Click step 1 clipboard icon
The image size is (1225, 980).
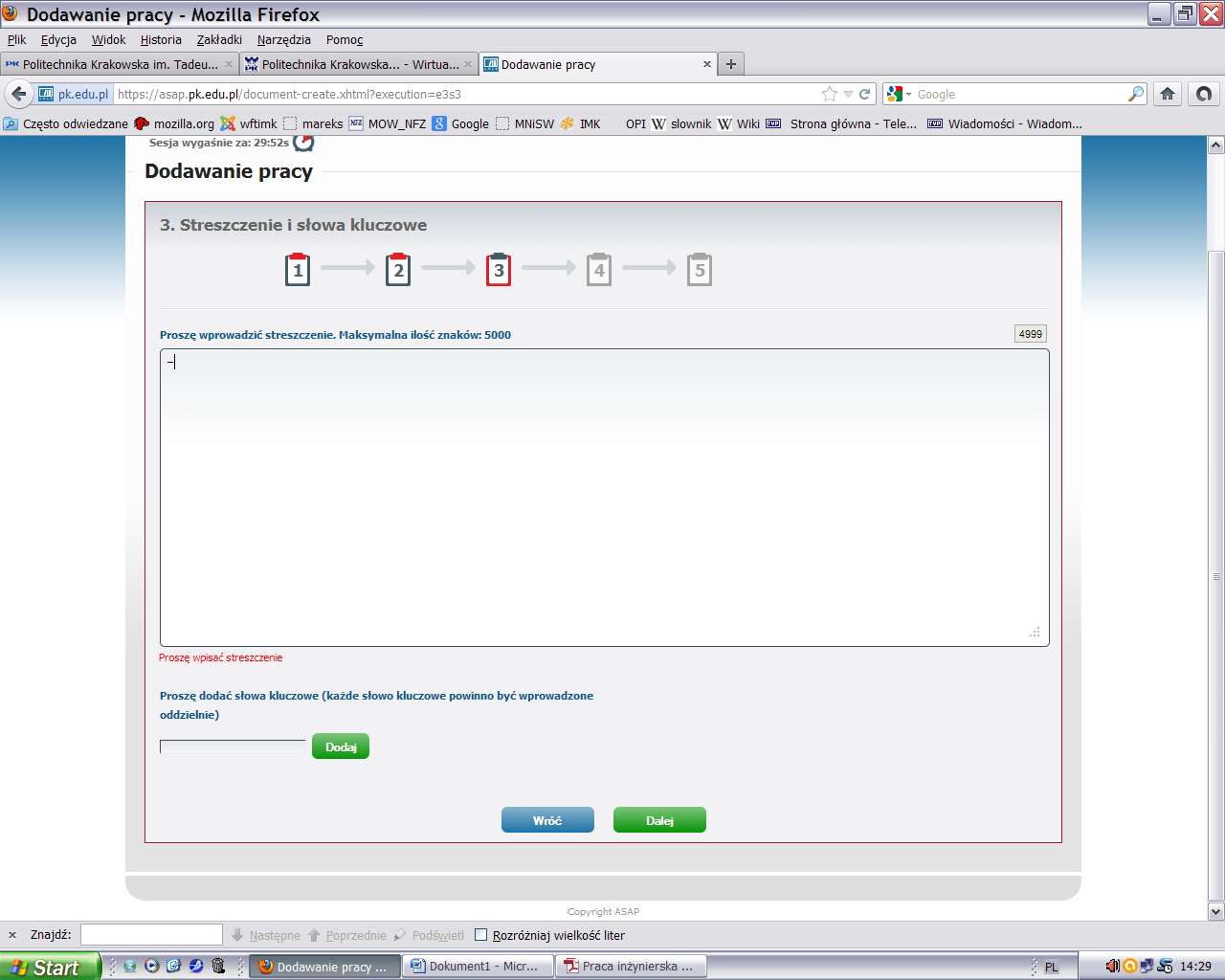(x=298, y=269)
